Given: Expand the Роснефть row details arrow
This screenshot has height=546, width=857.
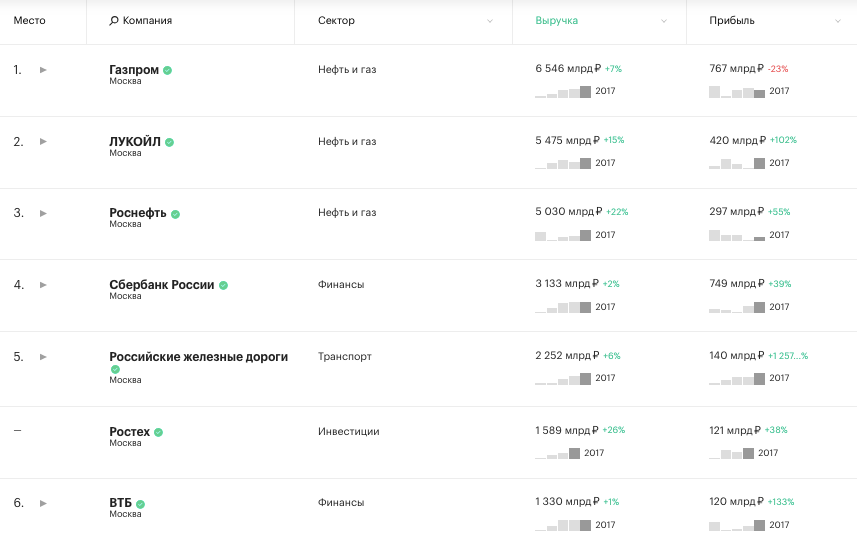Looking at the screenshot, I should pyautogui.click(x=43, y=213).
